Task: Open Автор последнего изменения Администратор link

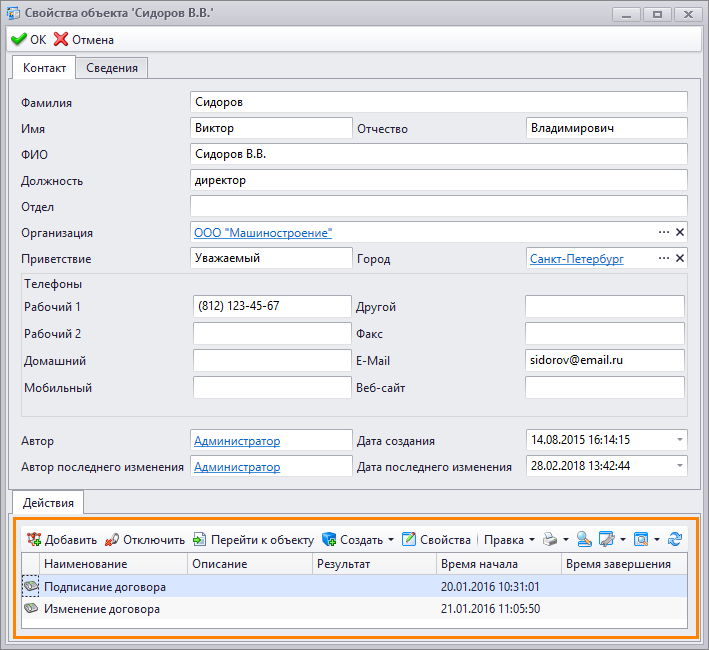Action: 237,467
